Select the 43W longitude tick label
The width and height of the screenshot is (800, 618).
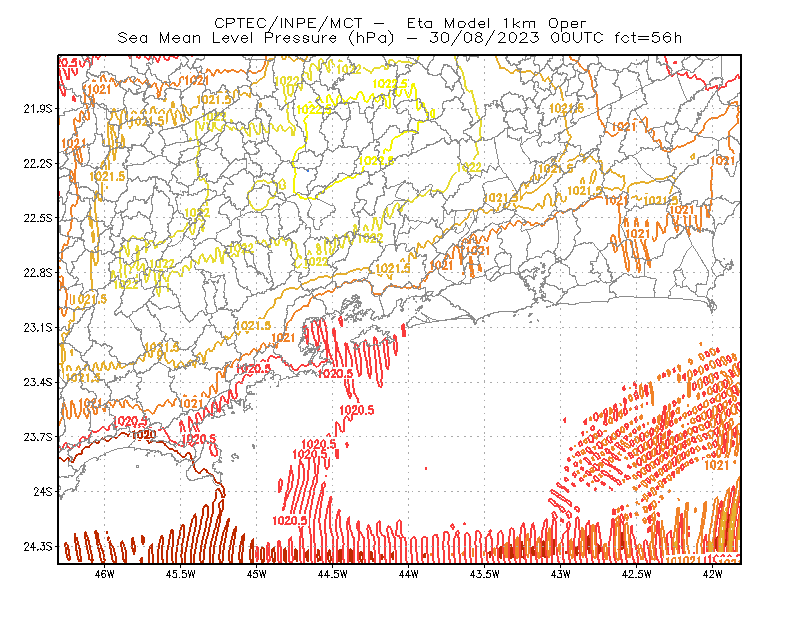(561, 574)
